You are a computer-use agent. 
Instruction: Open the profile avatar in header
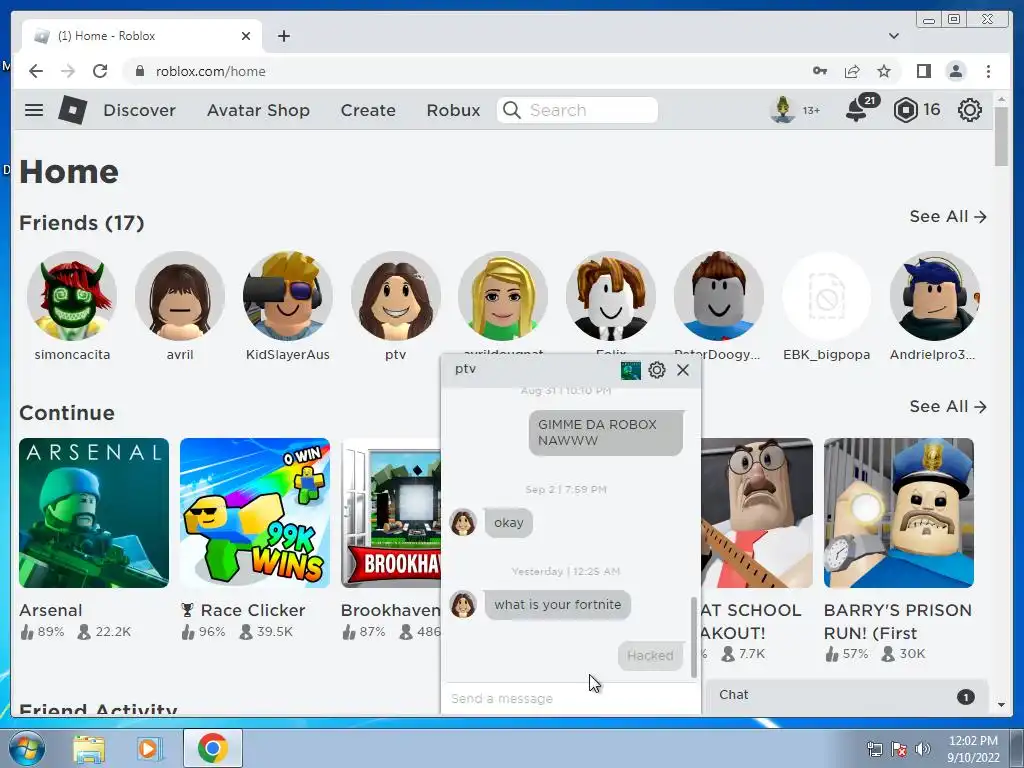point(782,110)
